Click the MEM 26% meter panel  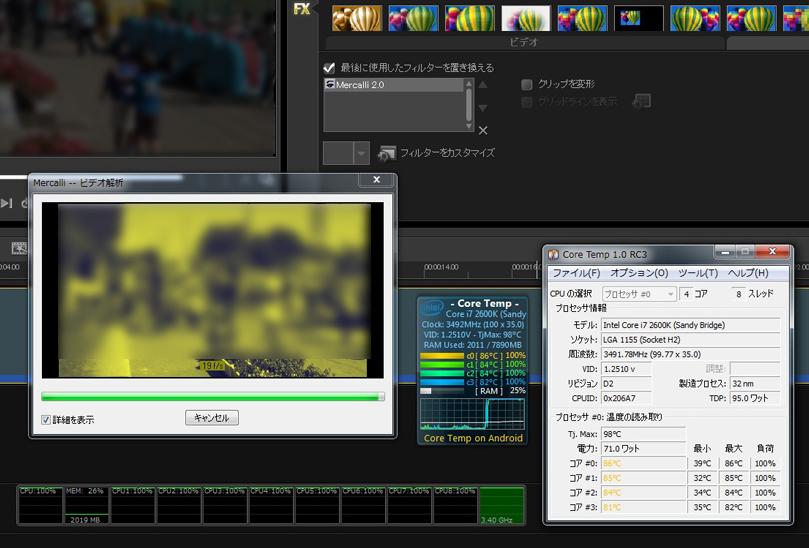(x=86, y=505)
